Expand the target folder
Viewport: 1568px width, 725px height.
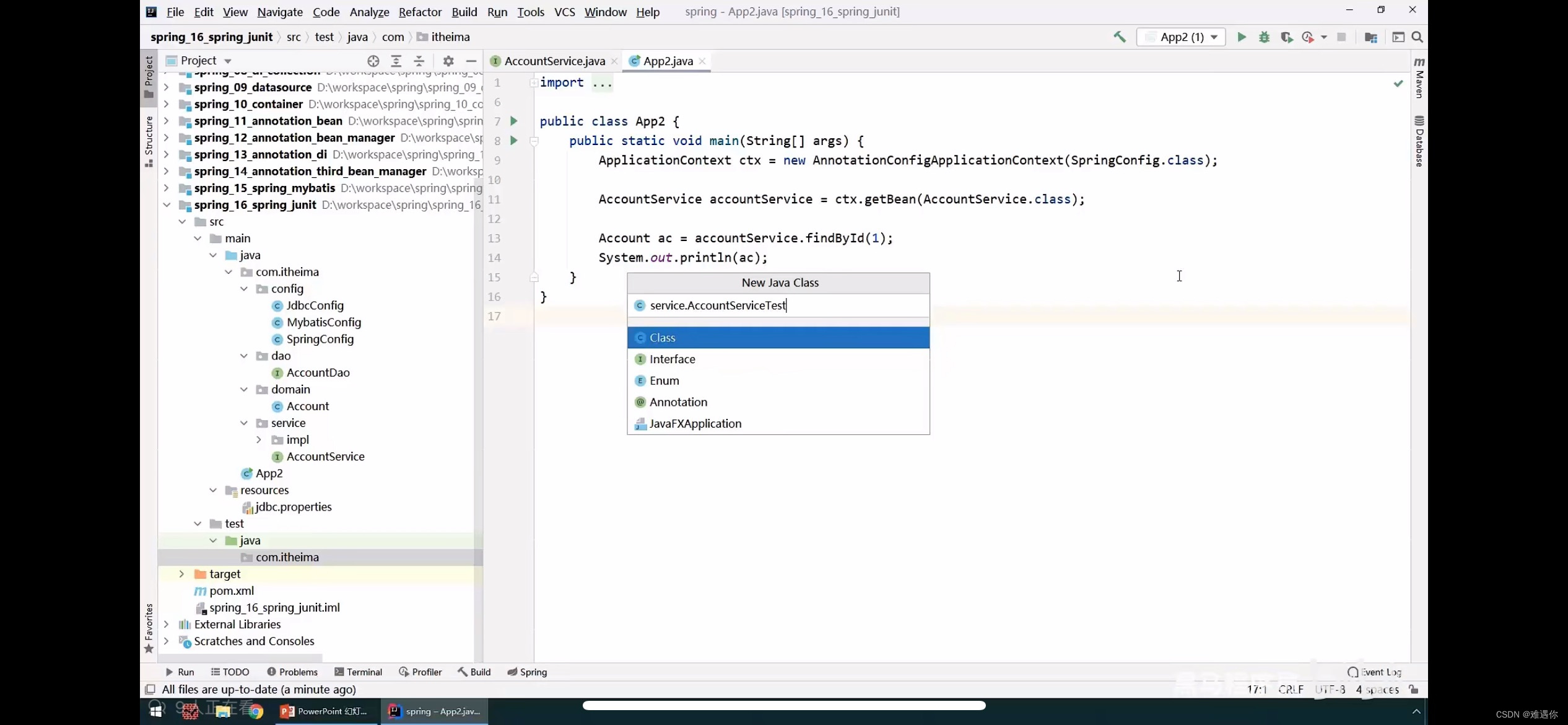pyautogui.click(x=181, y=574)
